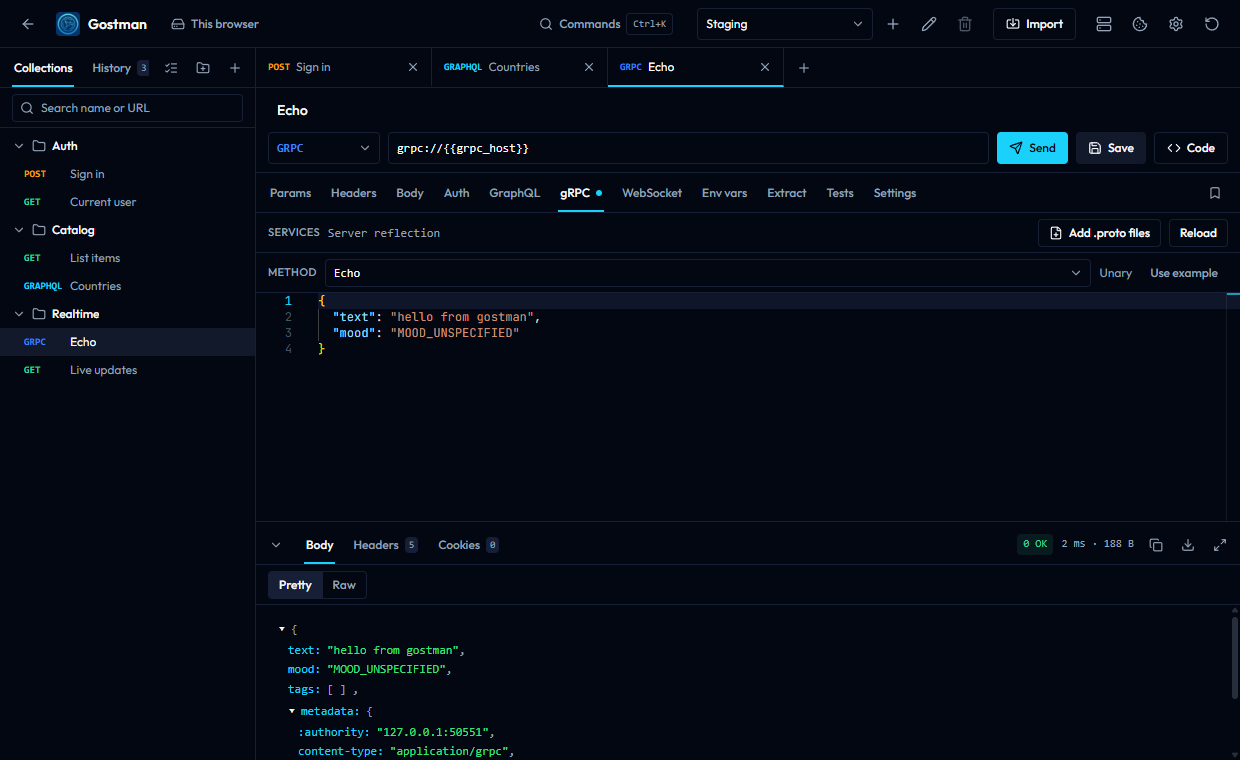1240x760 pixels.
Task: Open the Env vars tab
Action: click(x=725, y=193)
